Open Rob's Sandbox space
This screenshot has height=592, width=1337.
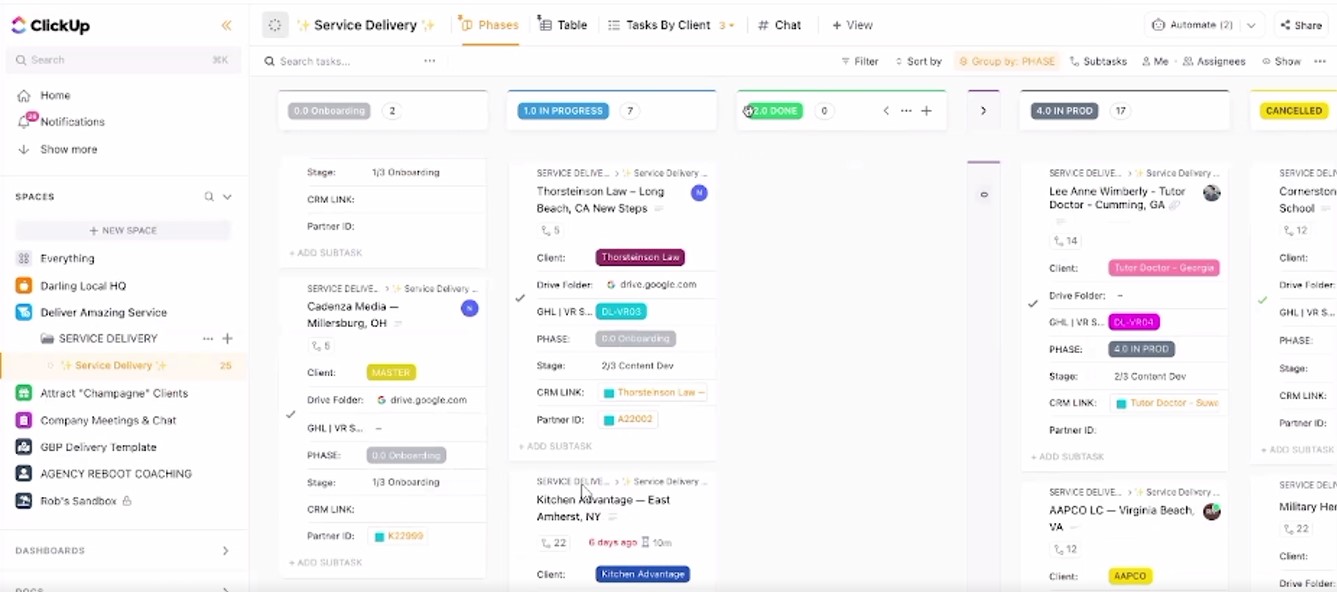coord(78,500)
